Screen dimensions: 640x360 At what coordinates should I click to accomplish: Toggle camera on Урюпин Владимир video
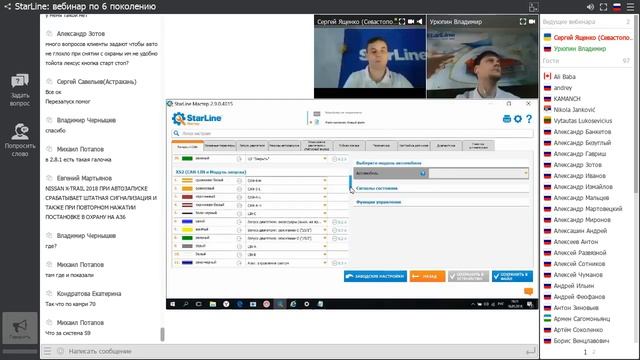click(x=532, y=22)
